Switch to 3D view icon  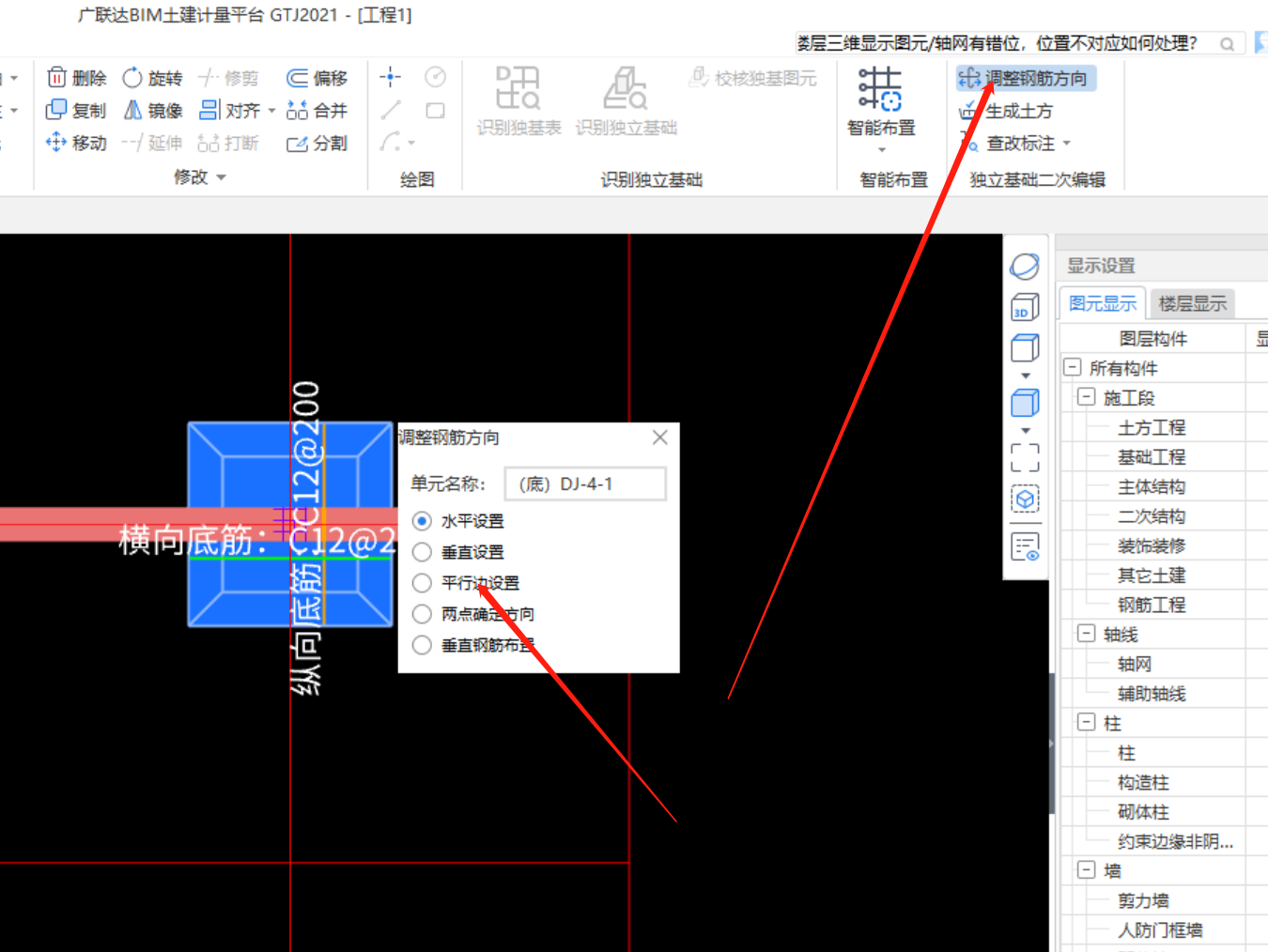point(1025,307)
